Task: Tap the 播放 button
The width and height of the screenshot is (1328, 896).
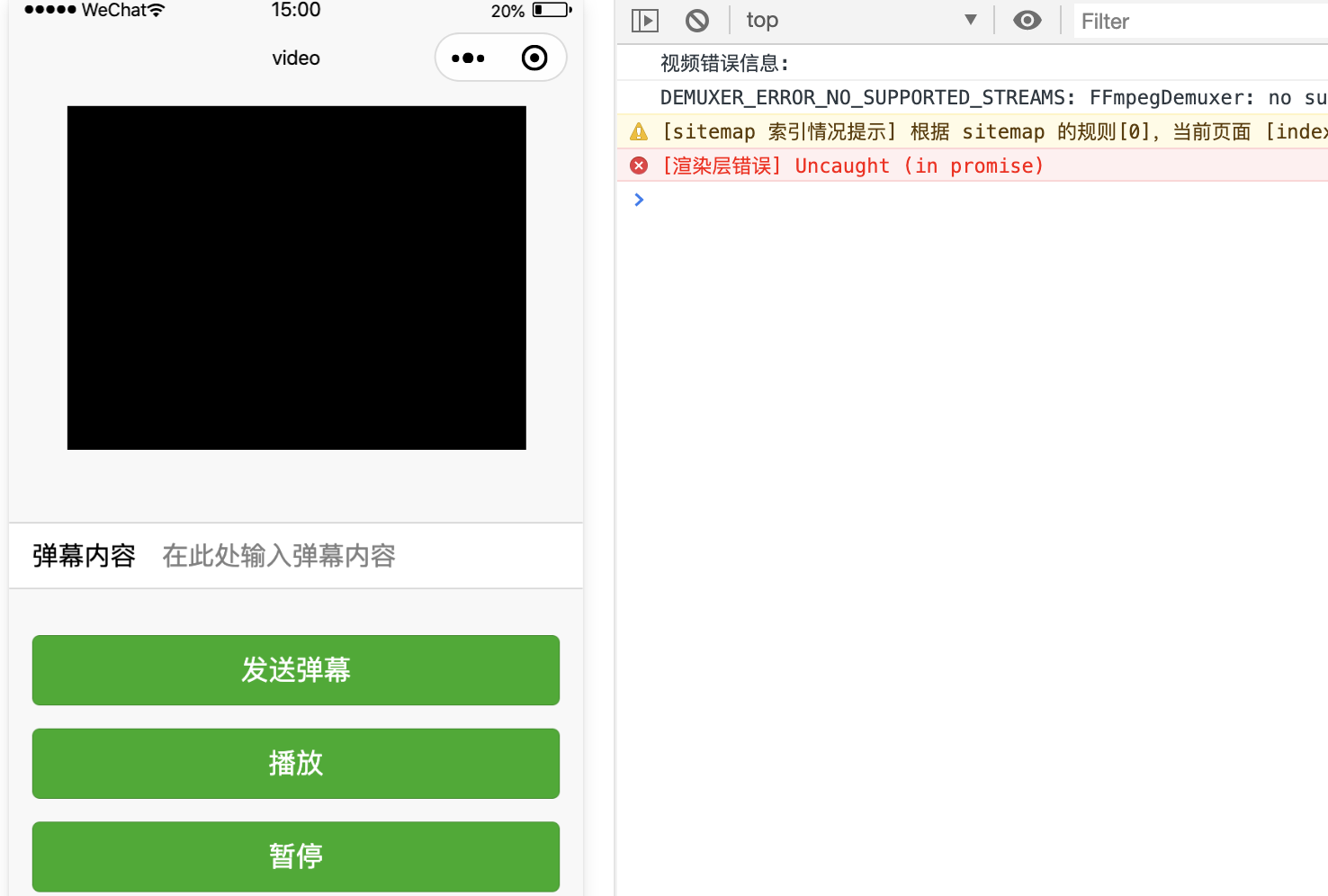Action: pos(296,764)
